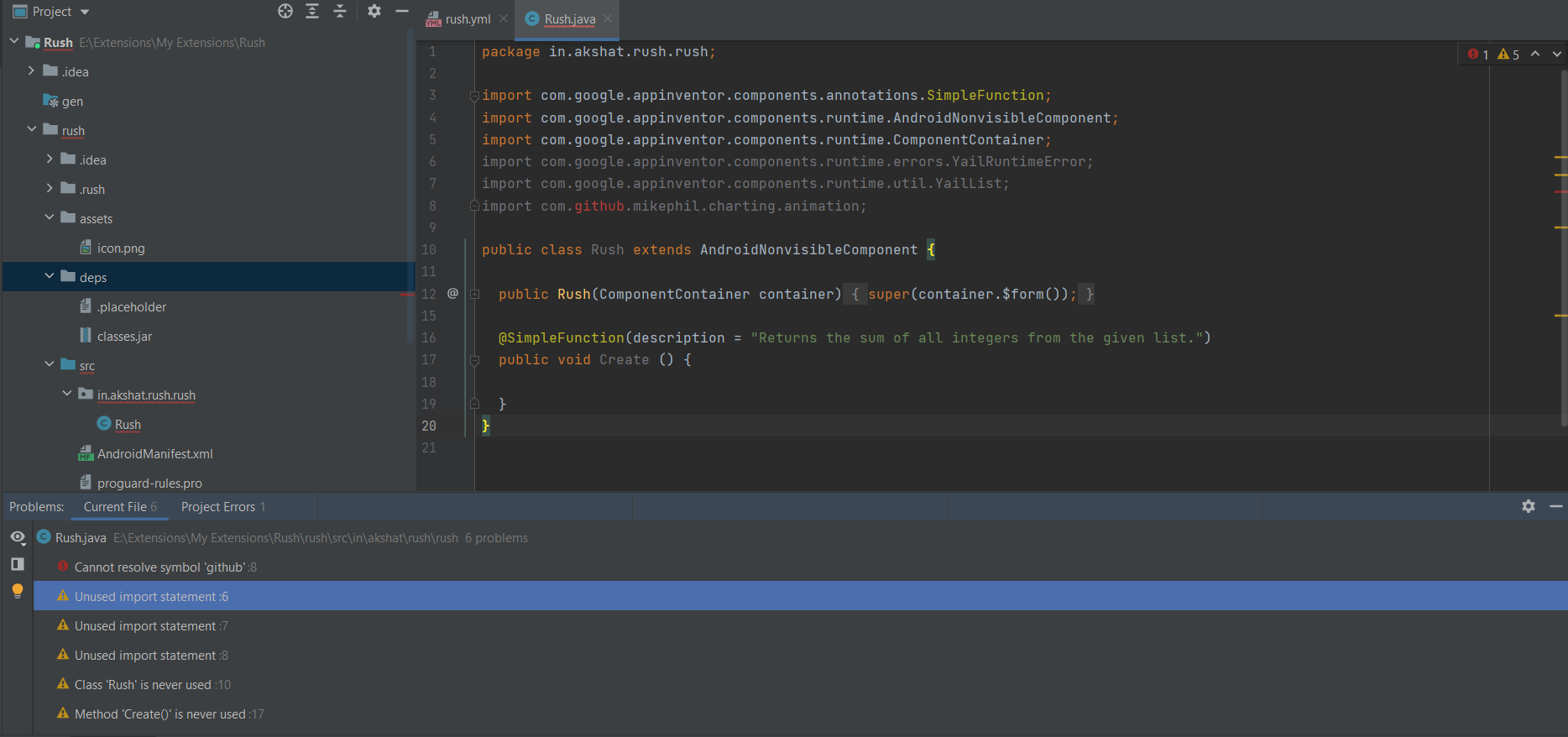Click the warnings count indicator in editor
Image resolution: width=1568 pixels, height=737 pixels.
(1508, 54)
